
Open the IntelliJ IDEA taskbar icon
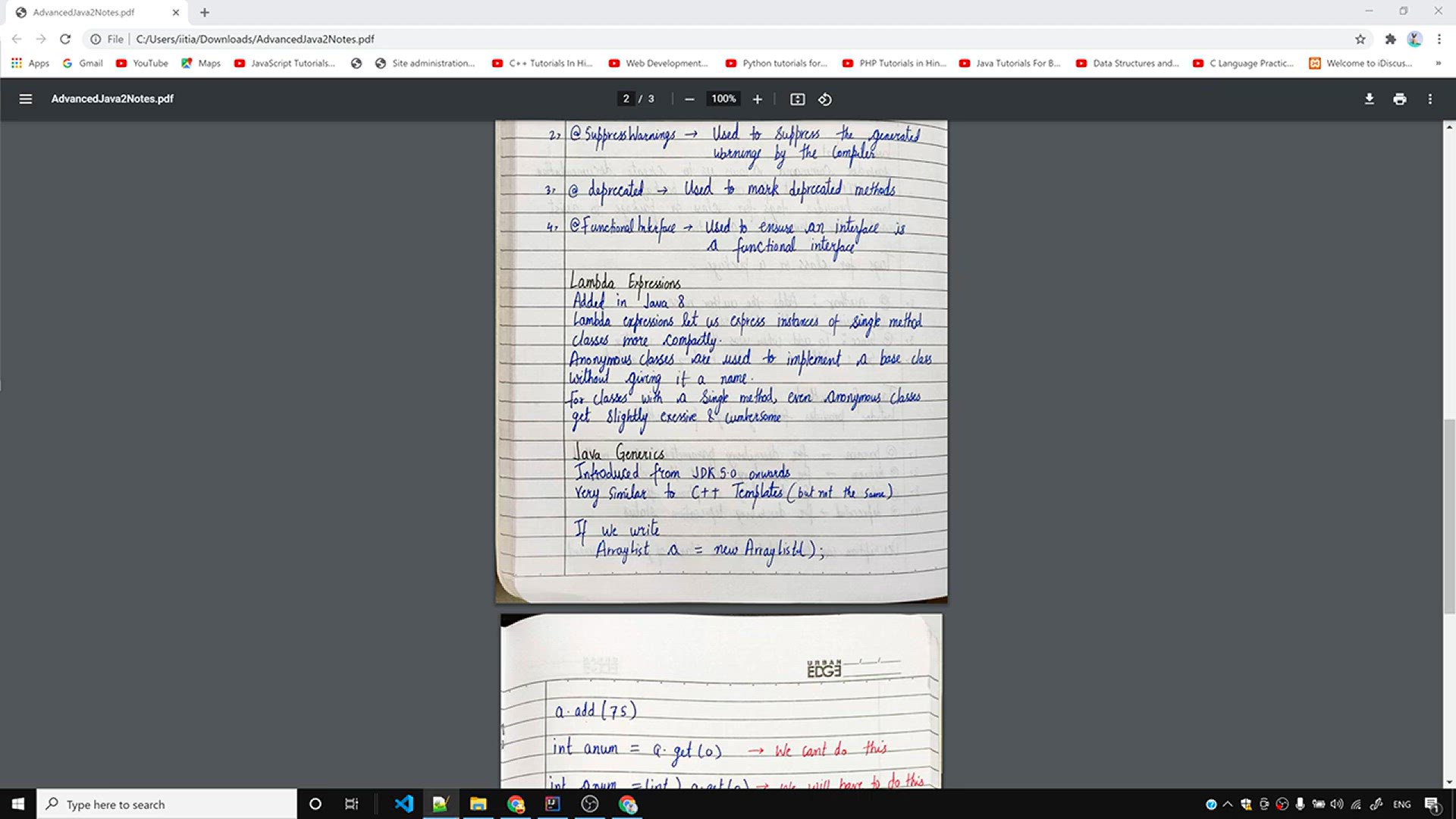pyautogui.click(x=553, y=804)
